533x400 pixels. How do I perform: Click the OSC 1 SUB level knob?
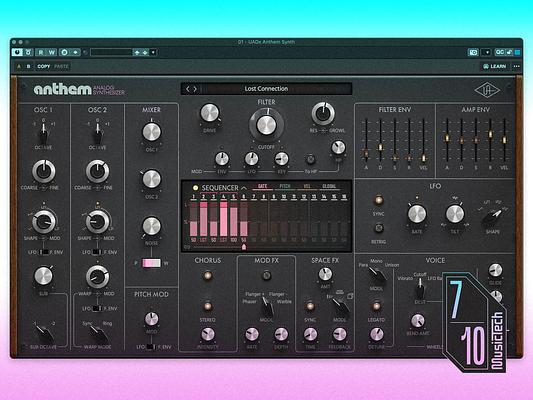point(43,276)
